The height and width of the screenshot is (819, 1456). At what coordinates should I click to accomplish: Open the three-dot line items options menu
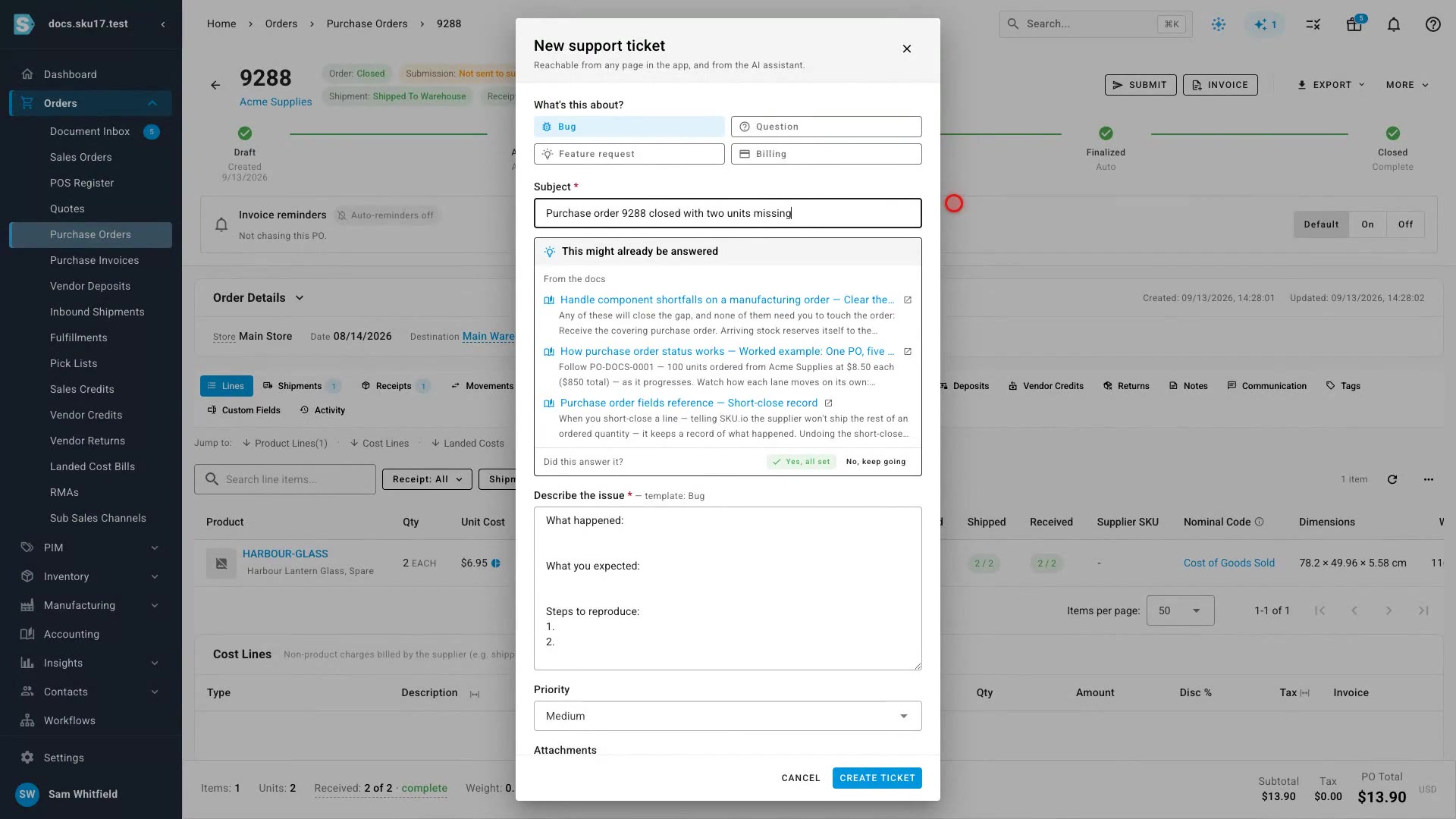tap(1429, 479)
